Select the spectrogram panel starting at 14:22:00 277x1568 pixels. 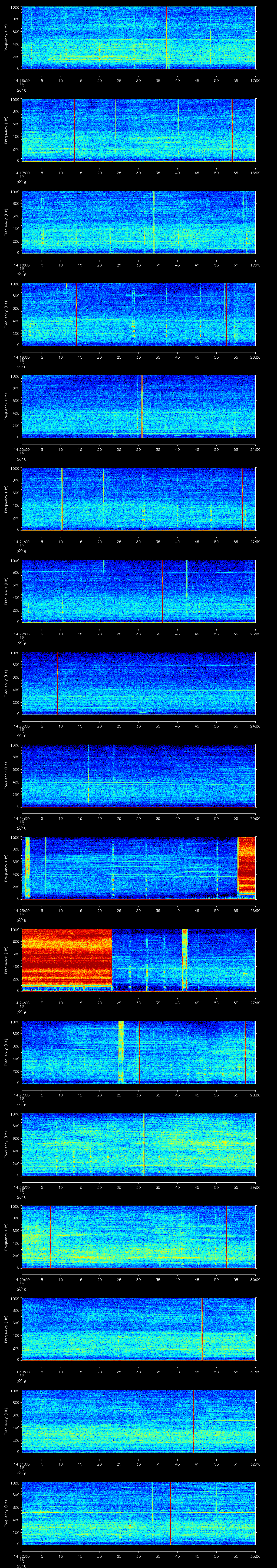tap(139, 591)
